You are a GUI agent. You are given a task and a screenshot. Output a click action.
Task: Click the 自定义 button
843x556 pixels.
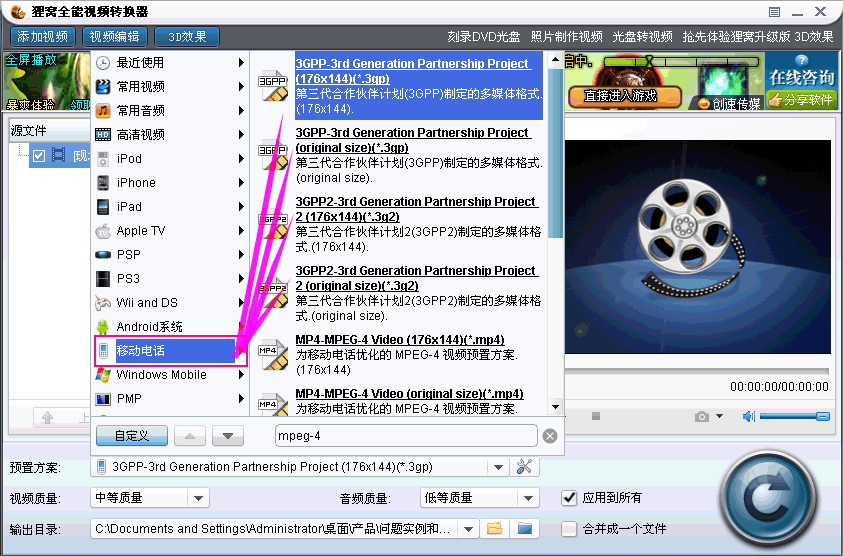coord(132,436)
